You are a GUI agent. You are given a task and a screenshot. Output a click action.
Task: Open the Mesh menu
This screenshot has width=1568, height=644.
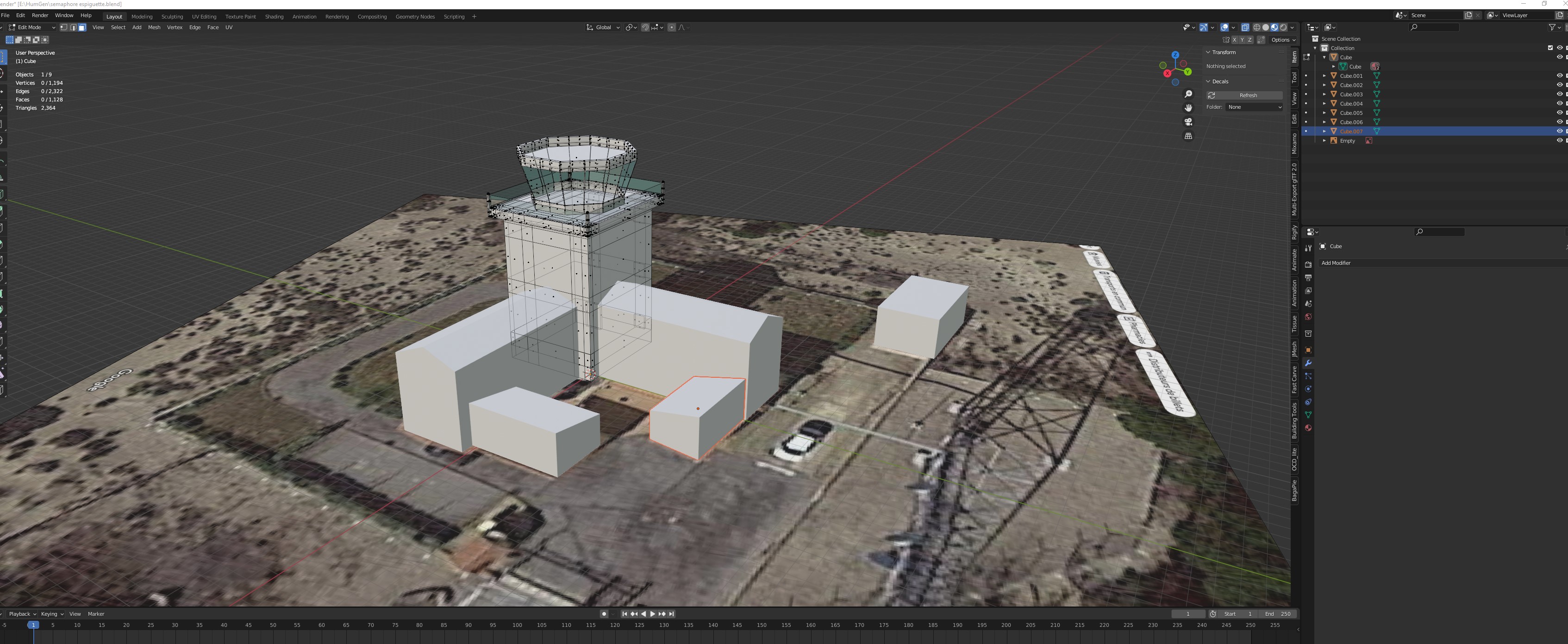[x=154, y=27]
